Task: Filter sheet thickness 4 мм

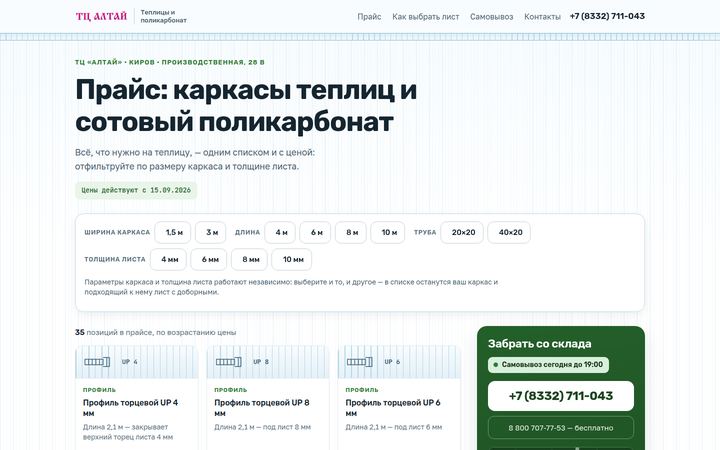Action: point(169,259)
